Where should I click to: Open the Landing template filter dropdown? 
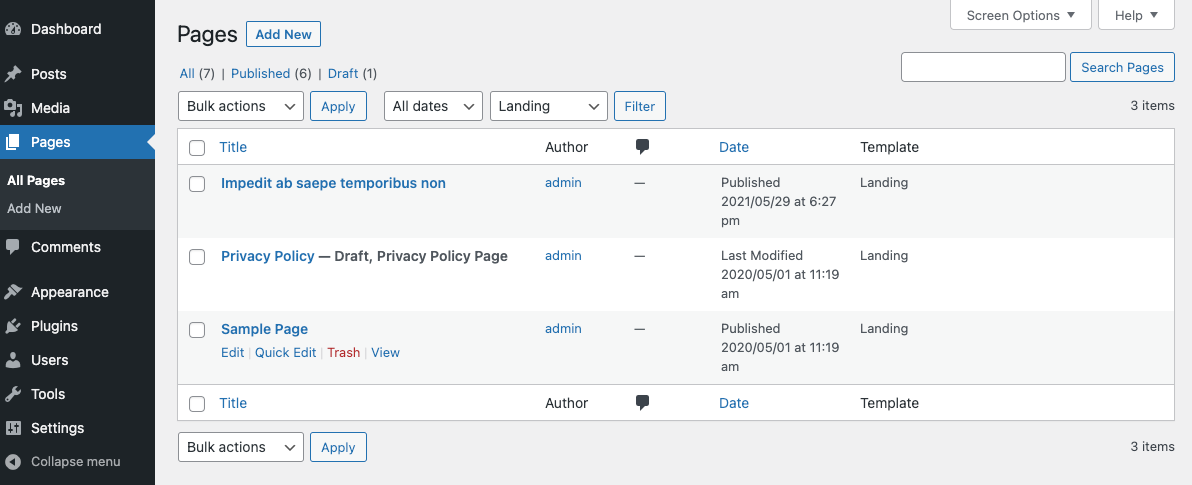tap(549, 106)
